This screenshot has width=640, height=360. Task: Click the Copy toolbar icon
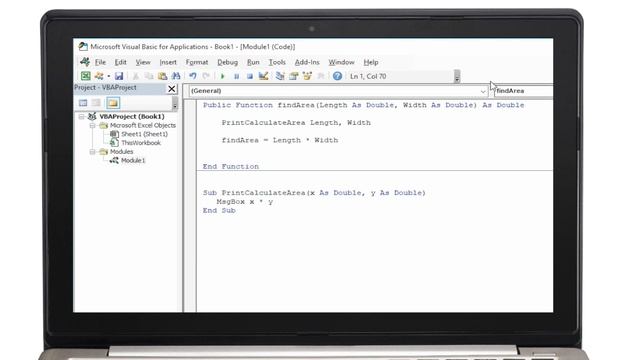pos(149,76)
